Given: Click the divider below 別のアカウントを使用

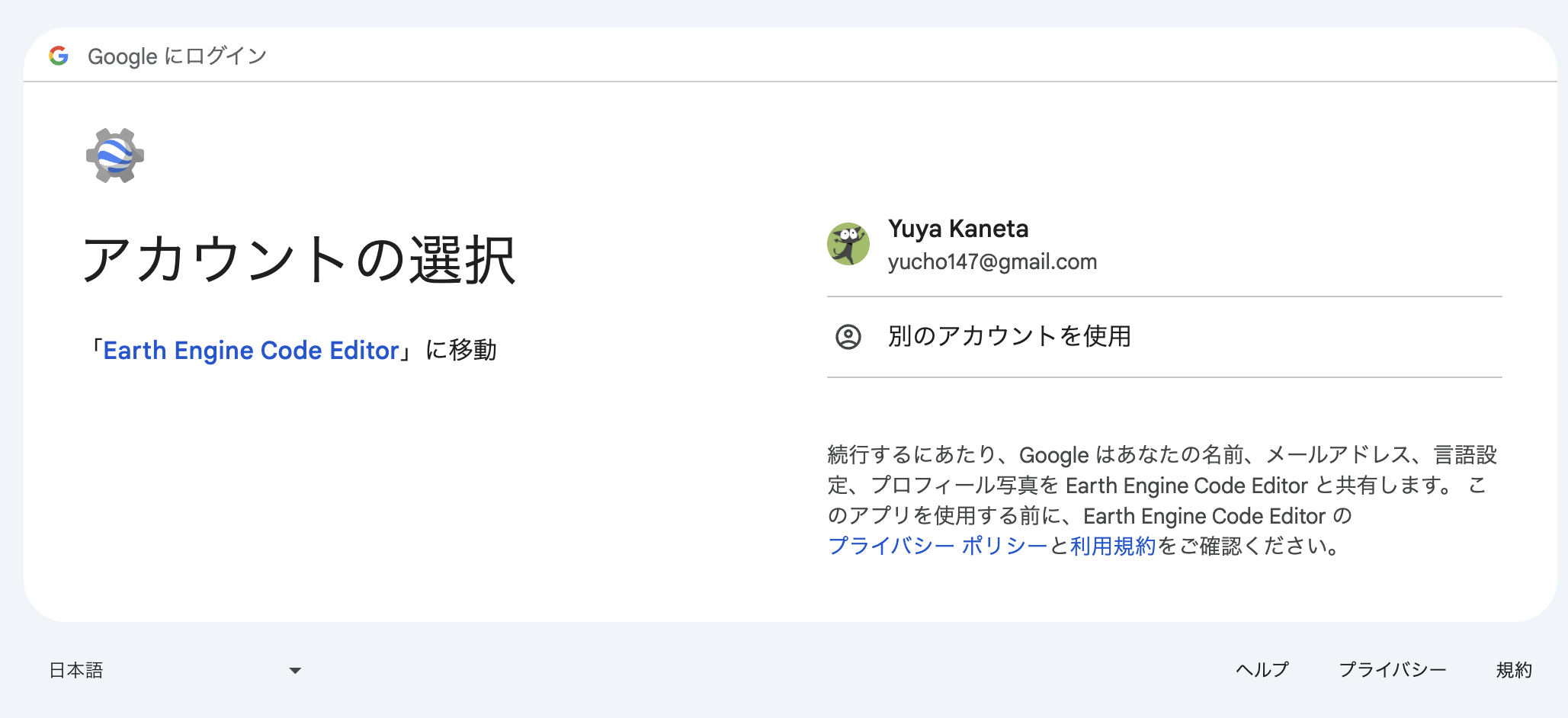Looking at the screenshot, I should click(1165, 377).
